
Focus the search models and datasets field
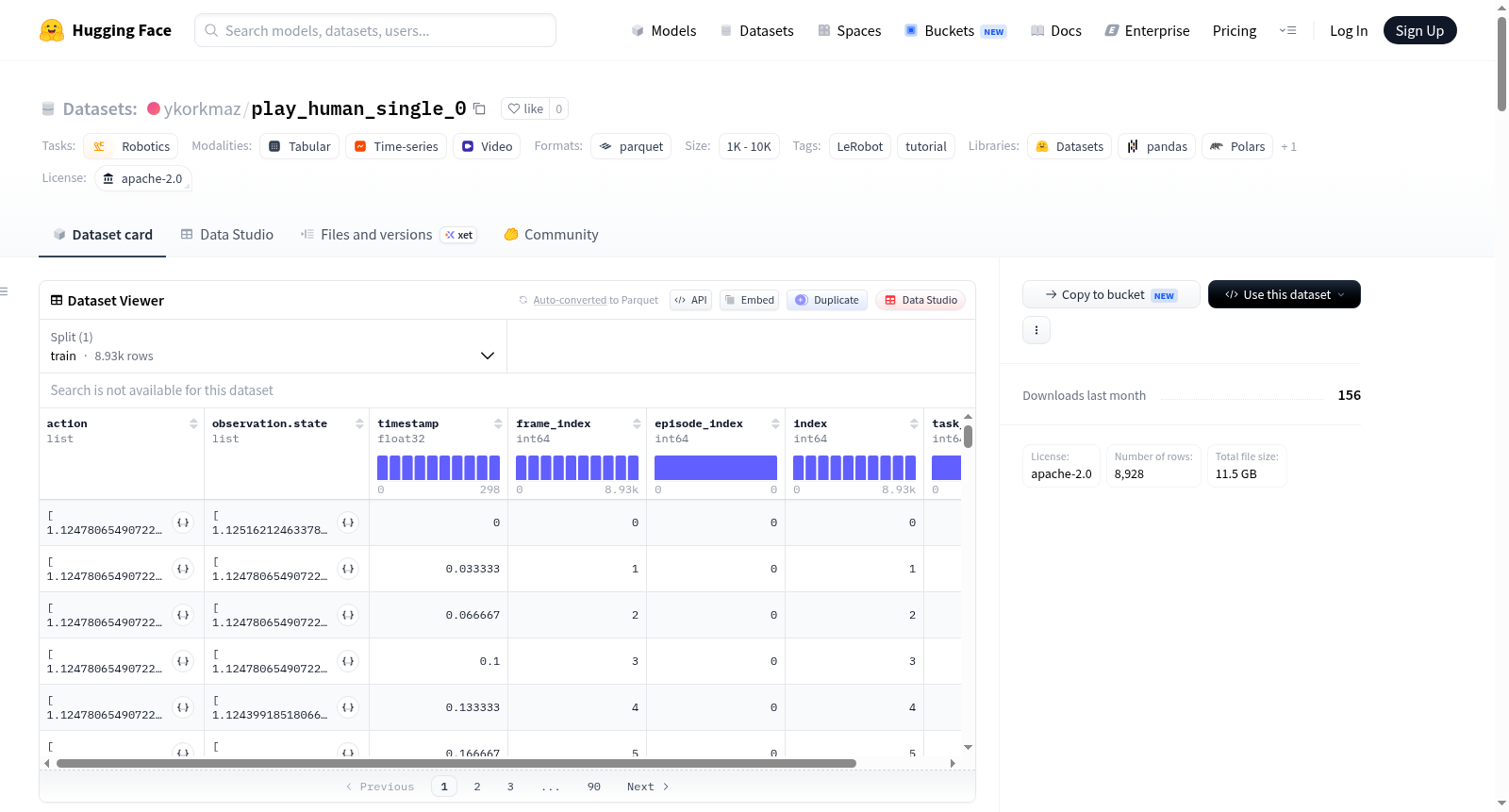(375, 30)
